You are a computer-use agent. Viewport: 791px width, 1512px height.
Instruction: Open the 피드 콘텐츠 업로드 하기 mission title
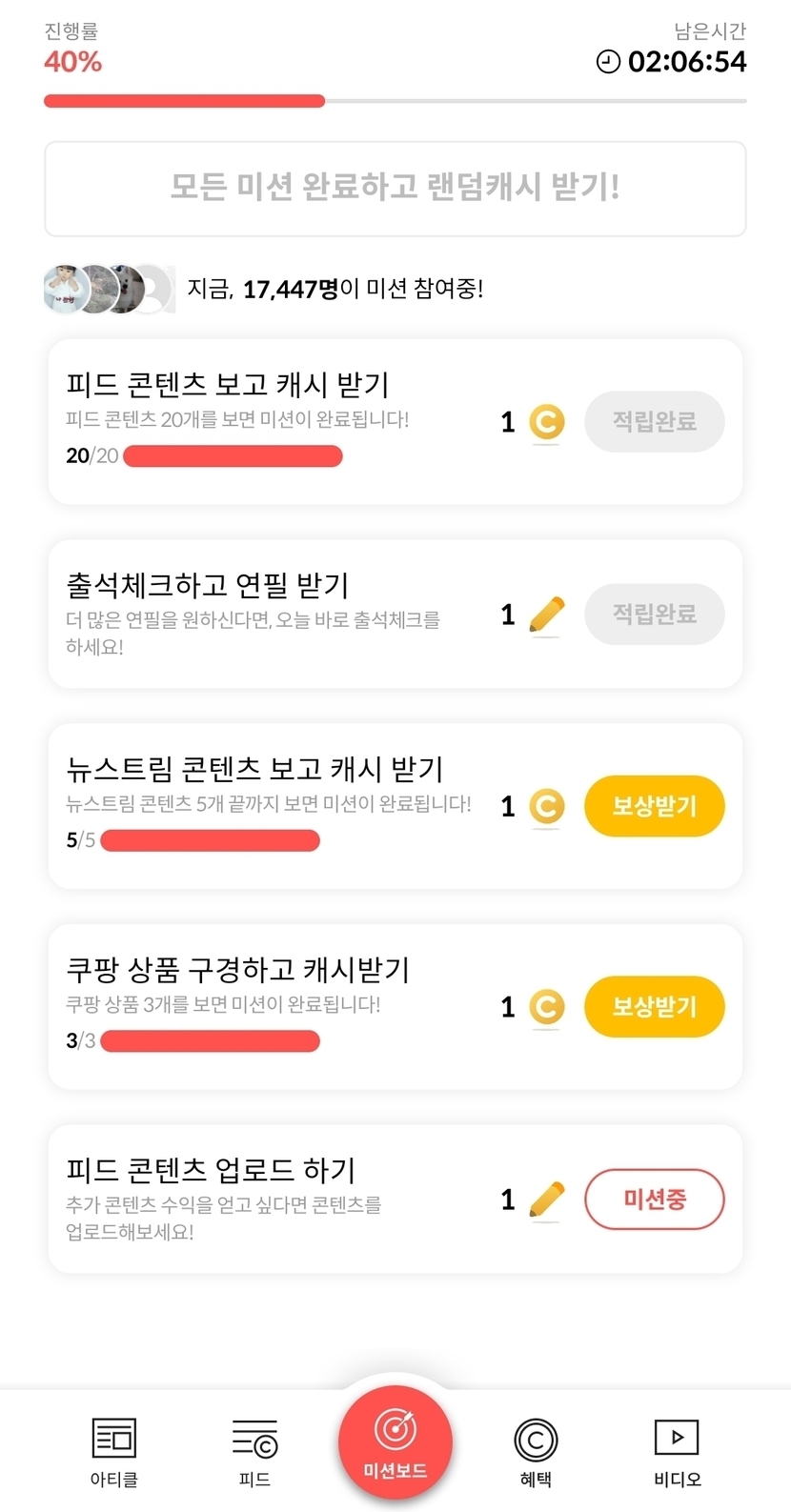(x=211, y=1170)
